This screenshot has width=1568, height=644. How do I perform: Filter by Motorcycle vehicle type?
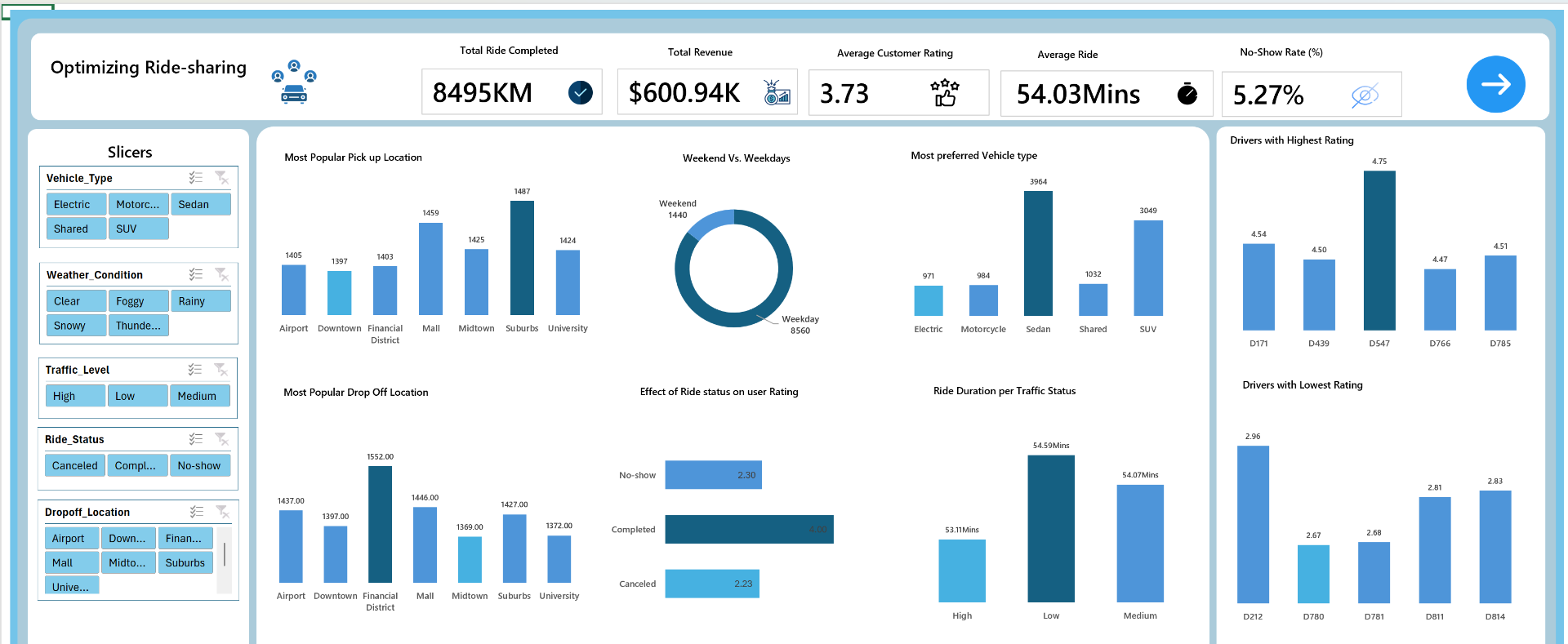tap(138, 204)
